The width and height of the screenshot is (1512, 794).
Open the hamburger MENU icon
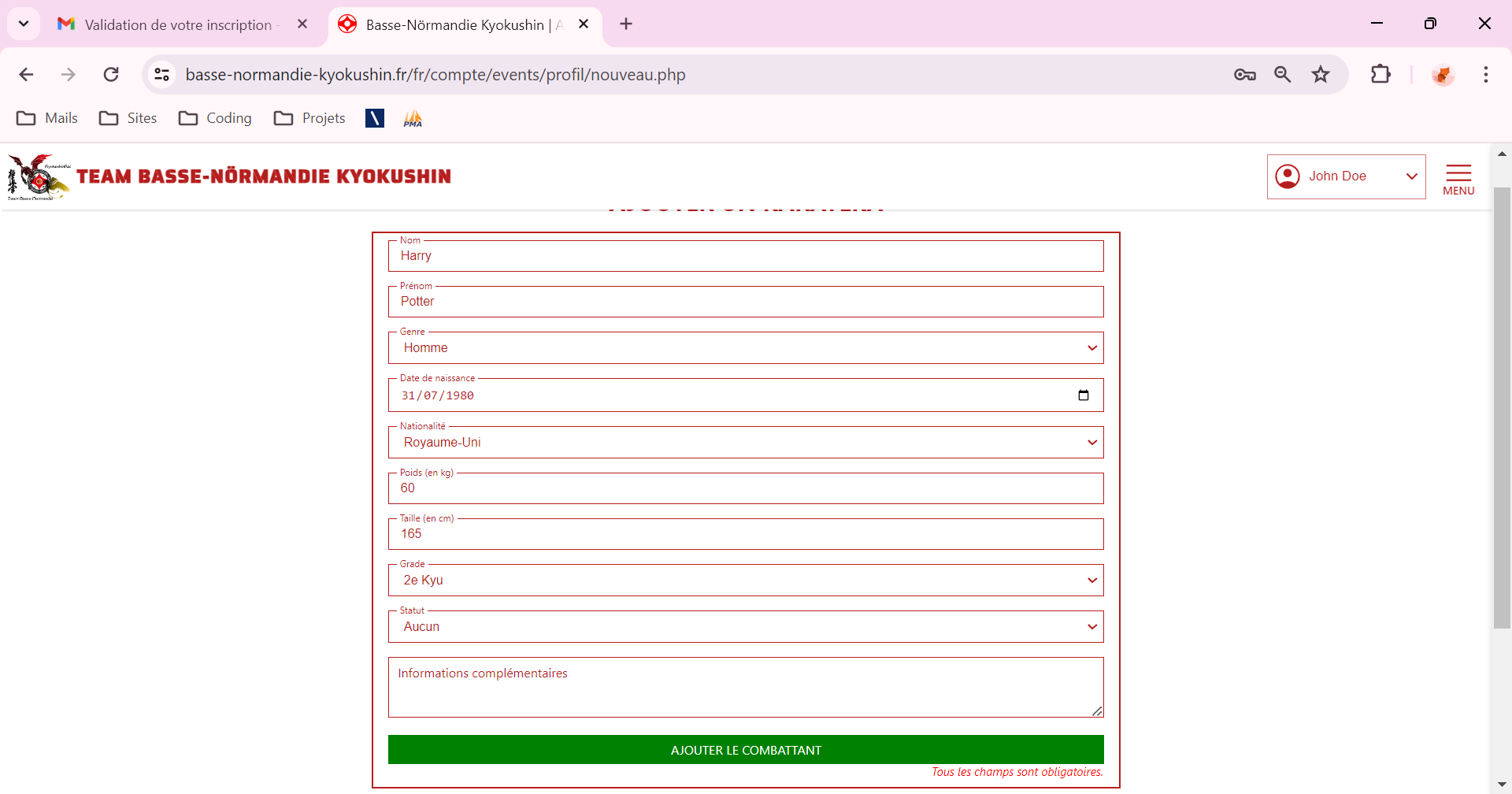1458,179
